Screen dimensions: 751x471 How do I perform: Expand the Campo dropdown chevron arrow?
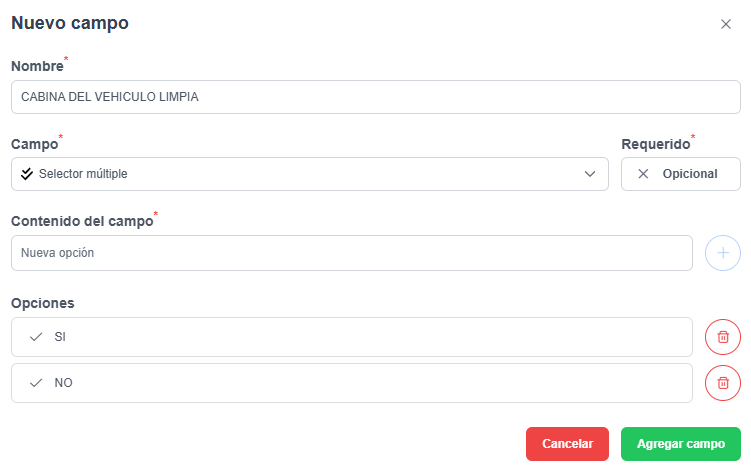point(590,174)
